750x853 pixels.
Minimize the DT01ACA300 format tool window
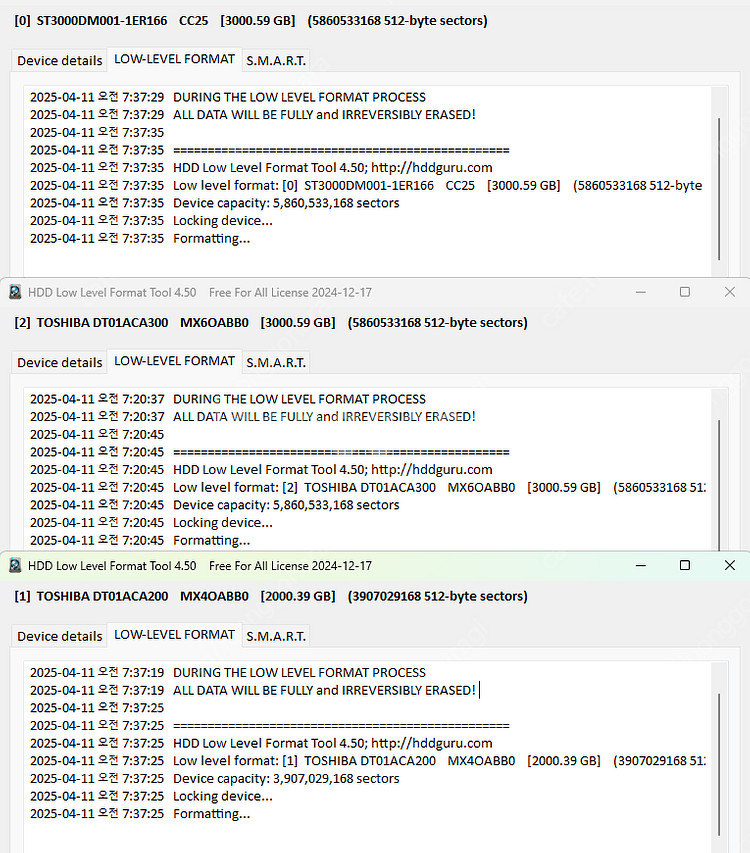[641, 292]
